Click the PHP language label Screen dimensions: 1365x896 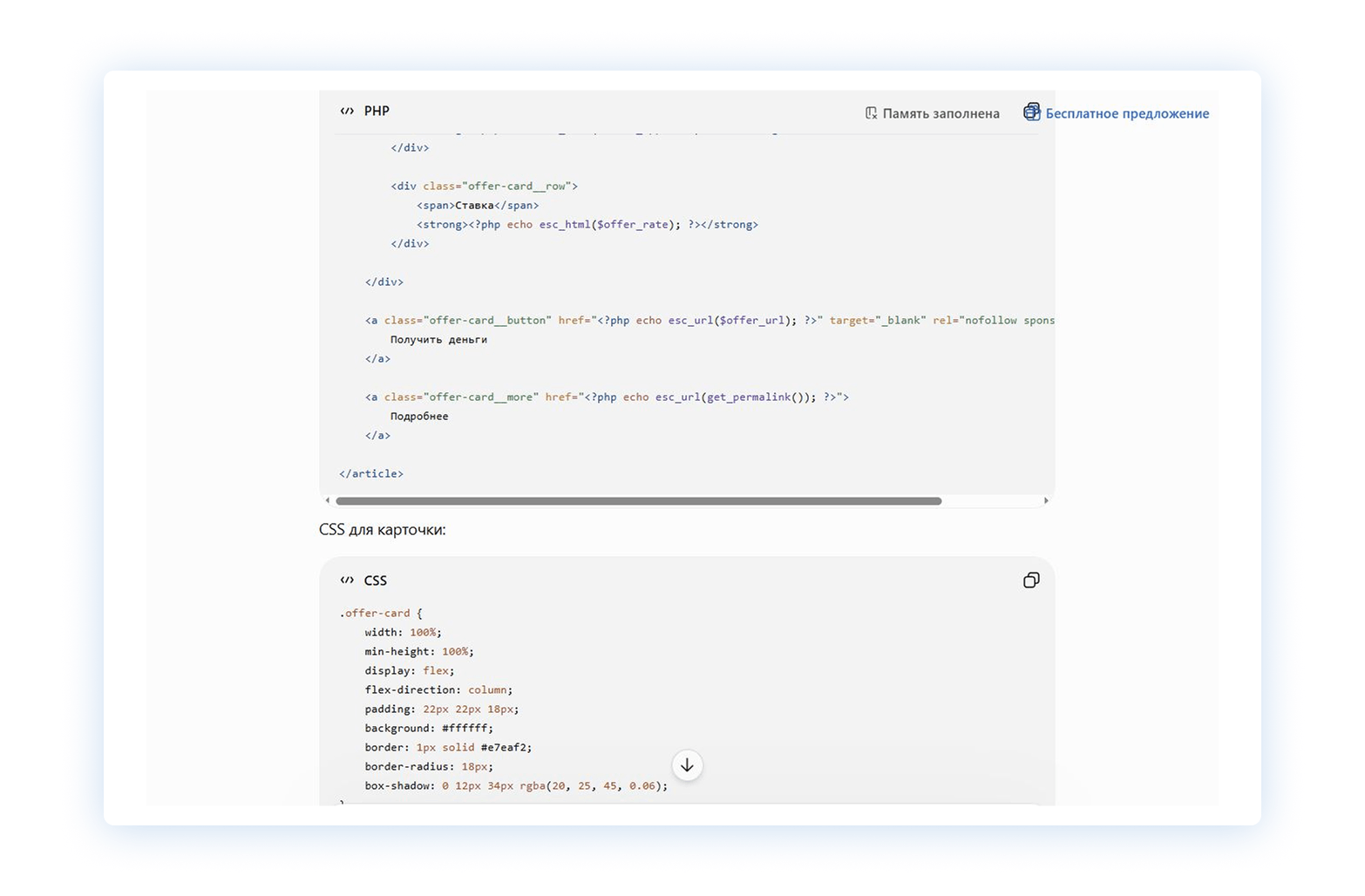(377, 111)
